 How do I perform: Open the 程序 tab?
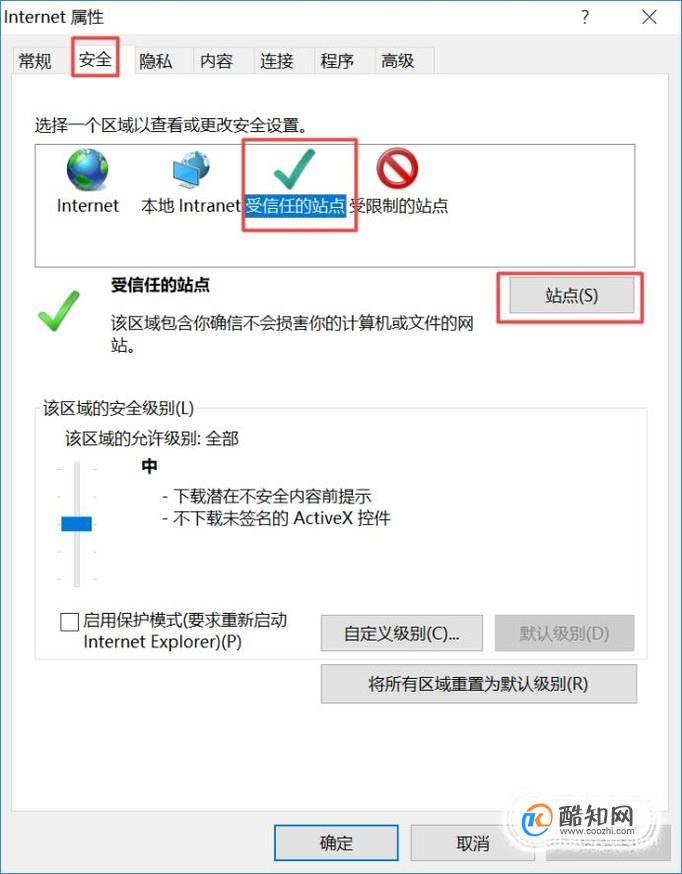coord(337,60)
